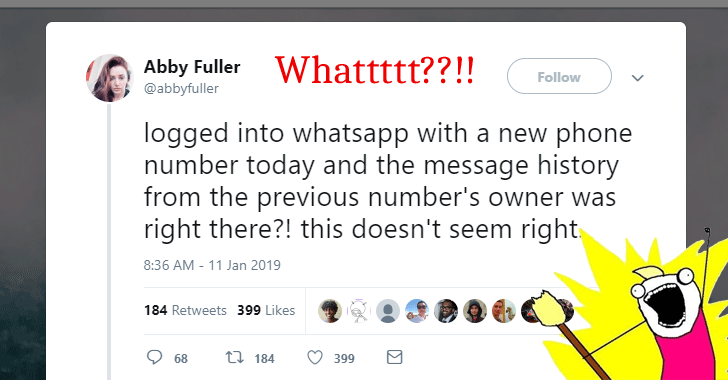
Task: Select the sketch-drawing liker avatar
Action: (358, 311)
